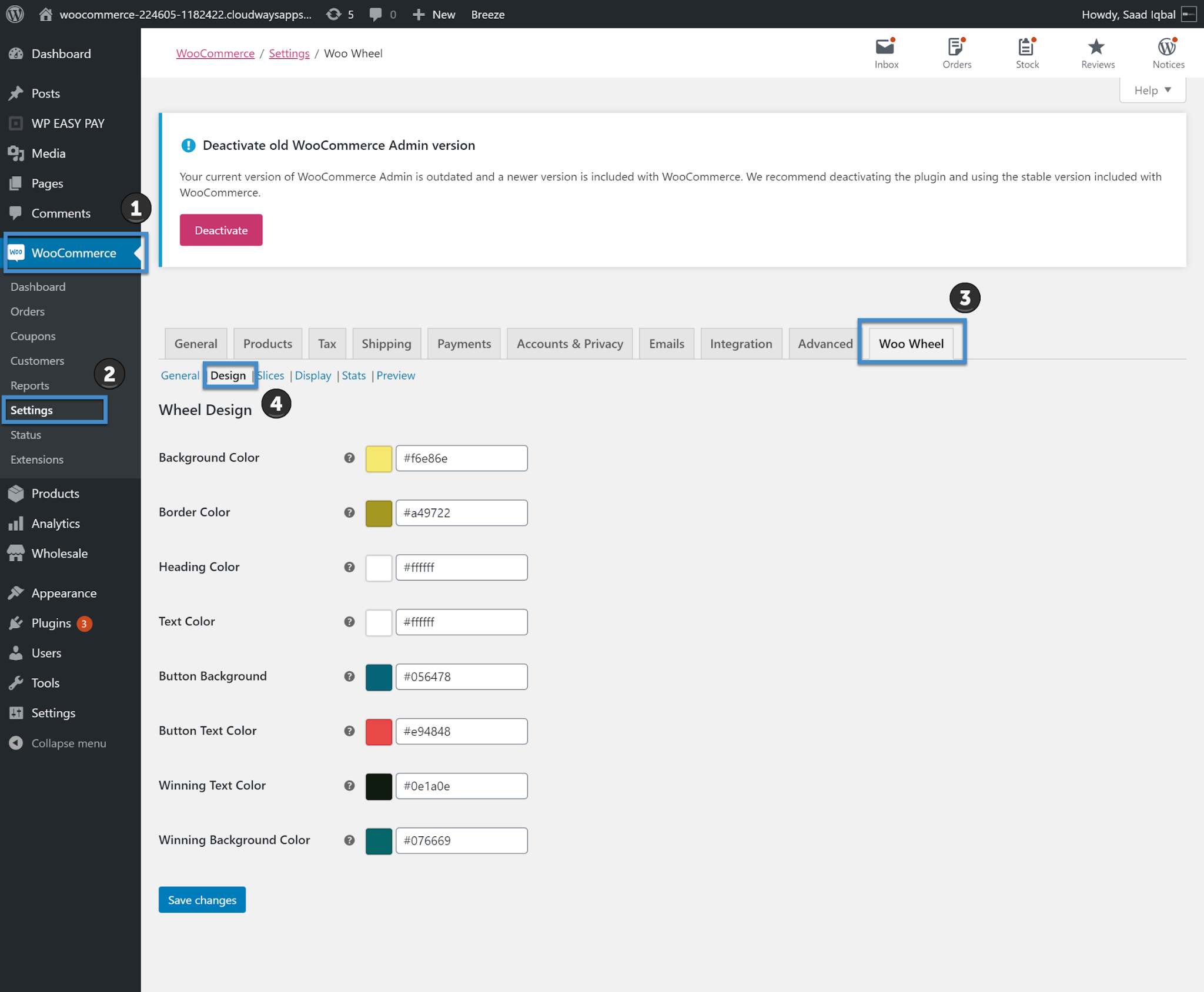Open the Slices sub-section link

[x=272, y=376]
